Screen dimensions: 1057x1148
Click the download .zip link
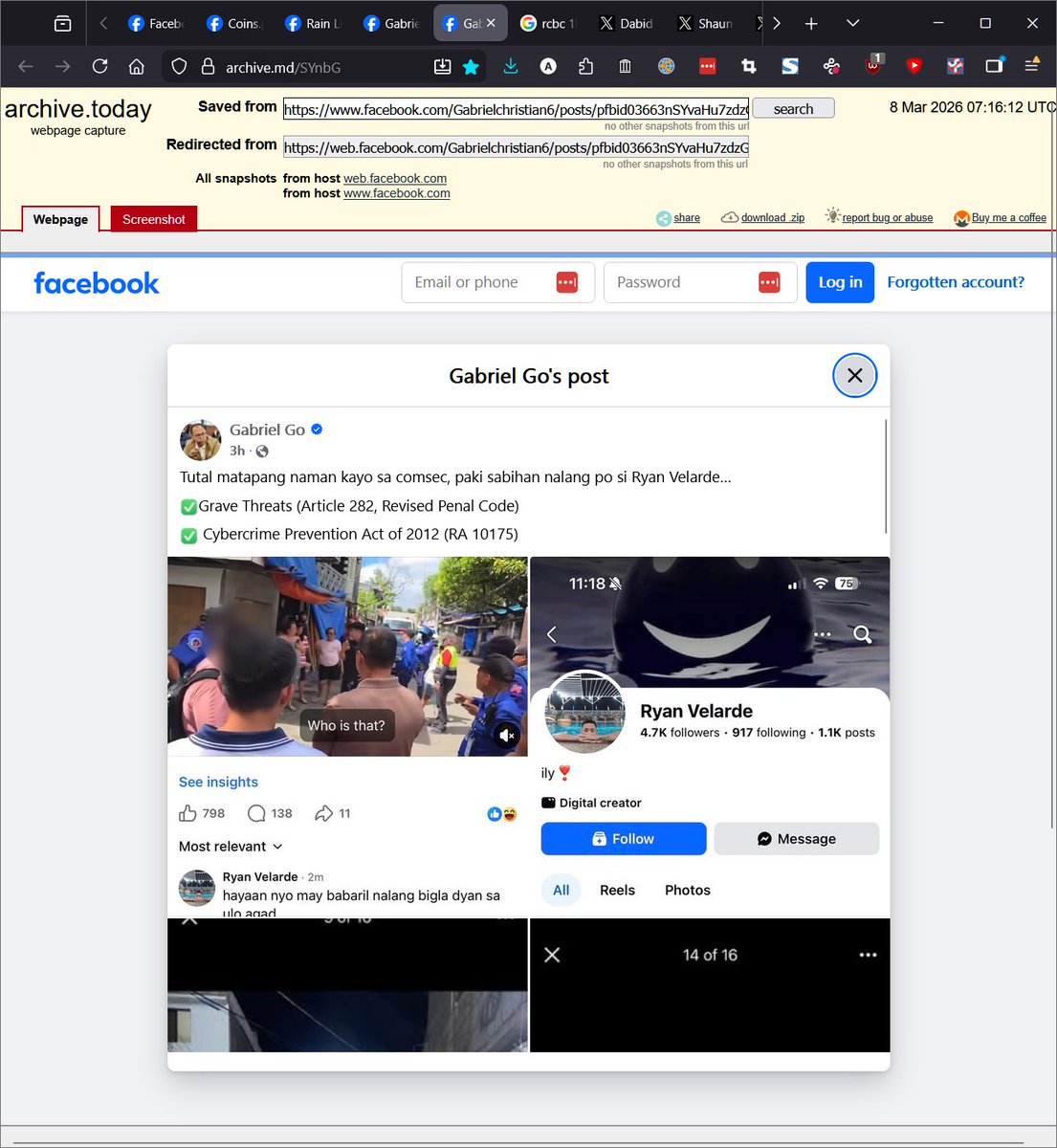[762, 218]
